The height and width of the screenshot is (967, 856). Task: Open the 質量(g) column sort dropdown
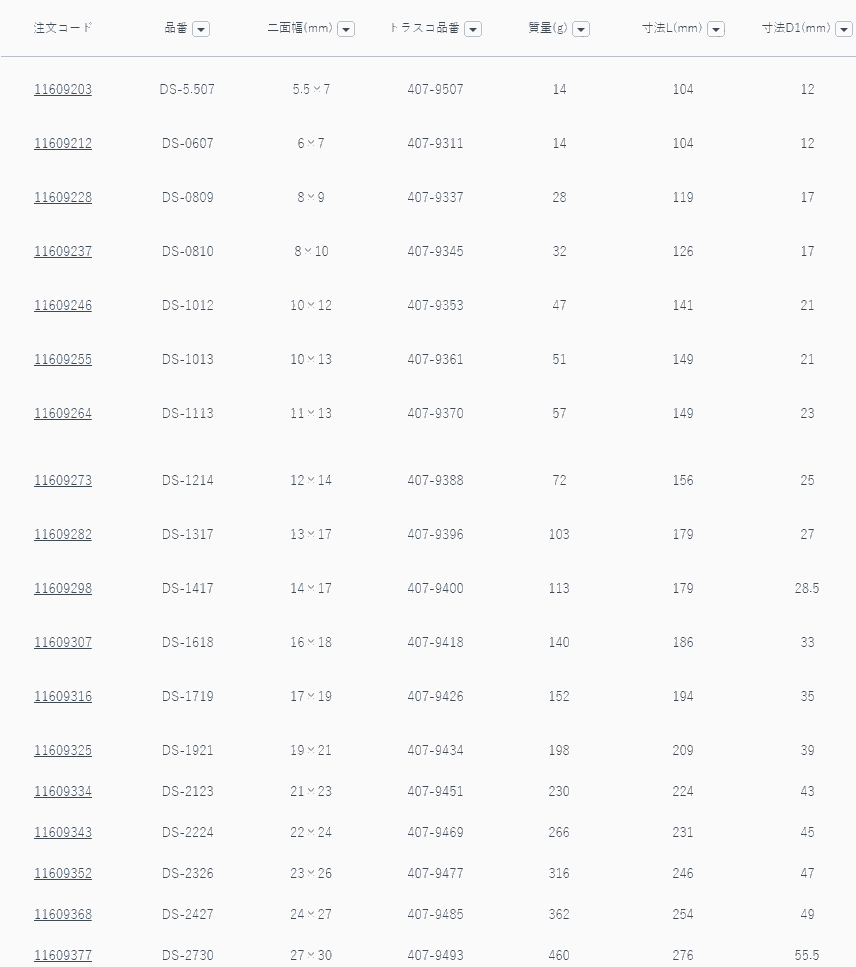[581, 29]
